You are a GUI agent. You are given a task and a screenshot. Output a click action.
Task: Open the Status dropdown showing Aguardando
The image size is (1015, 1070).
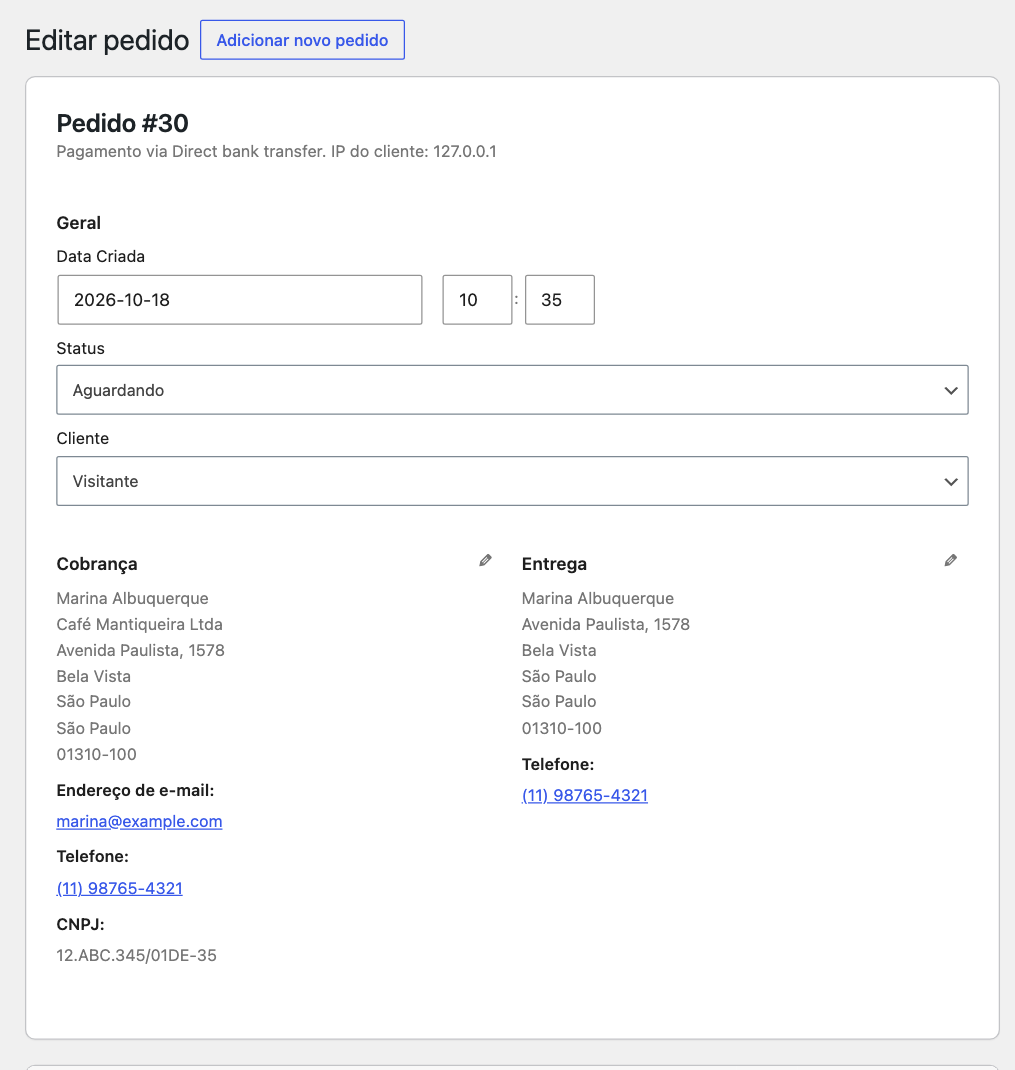pos(512,390)
